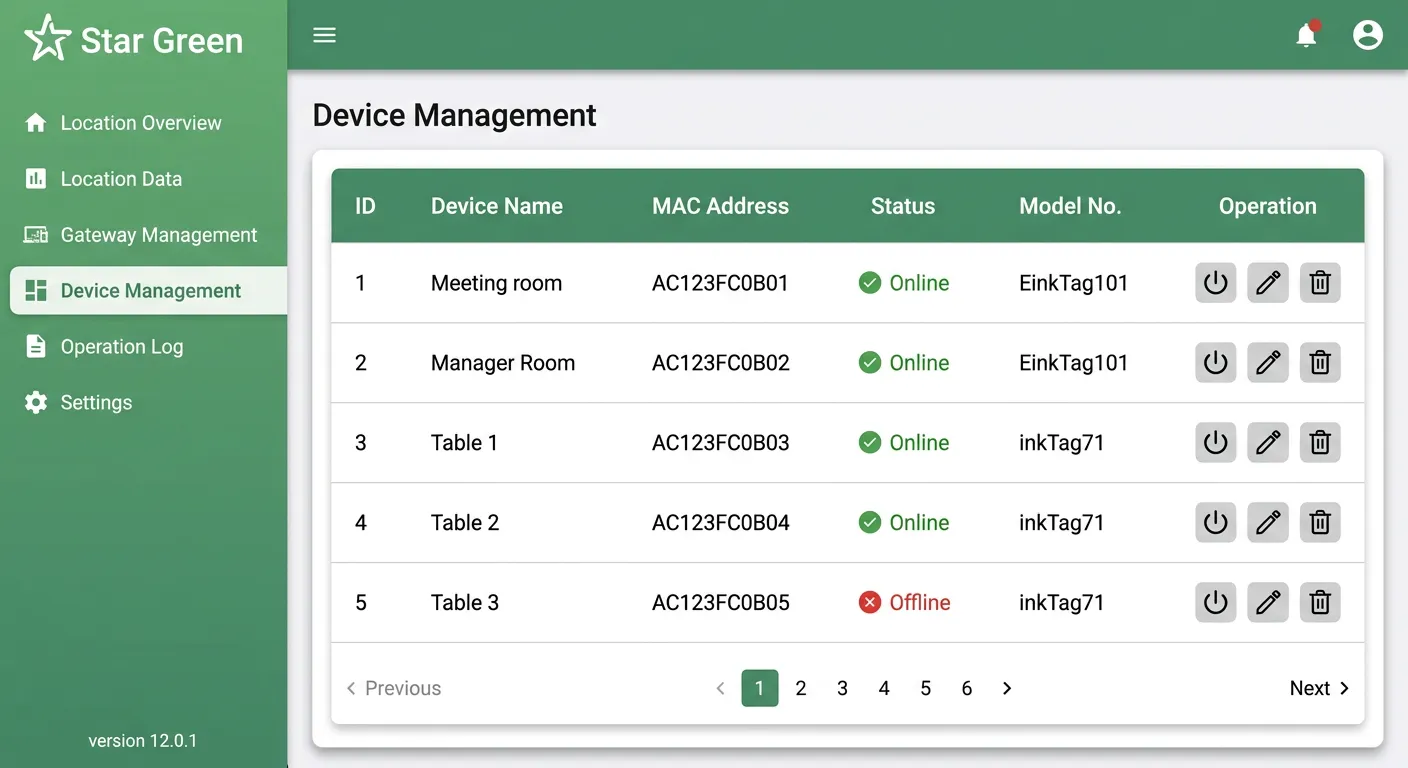
Task: Click the left chevron beside page 1
Action: pyautogui.click(x=720, y=688)
